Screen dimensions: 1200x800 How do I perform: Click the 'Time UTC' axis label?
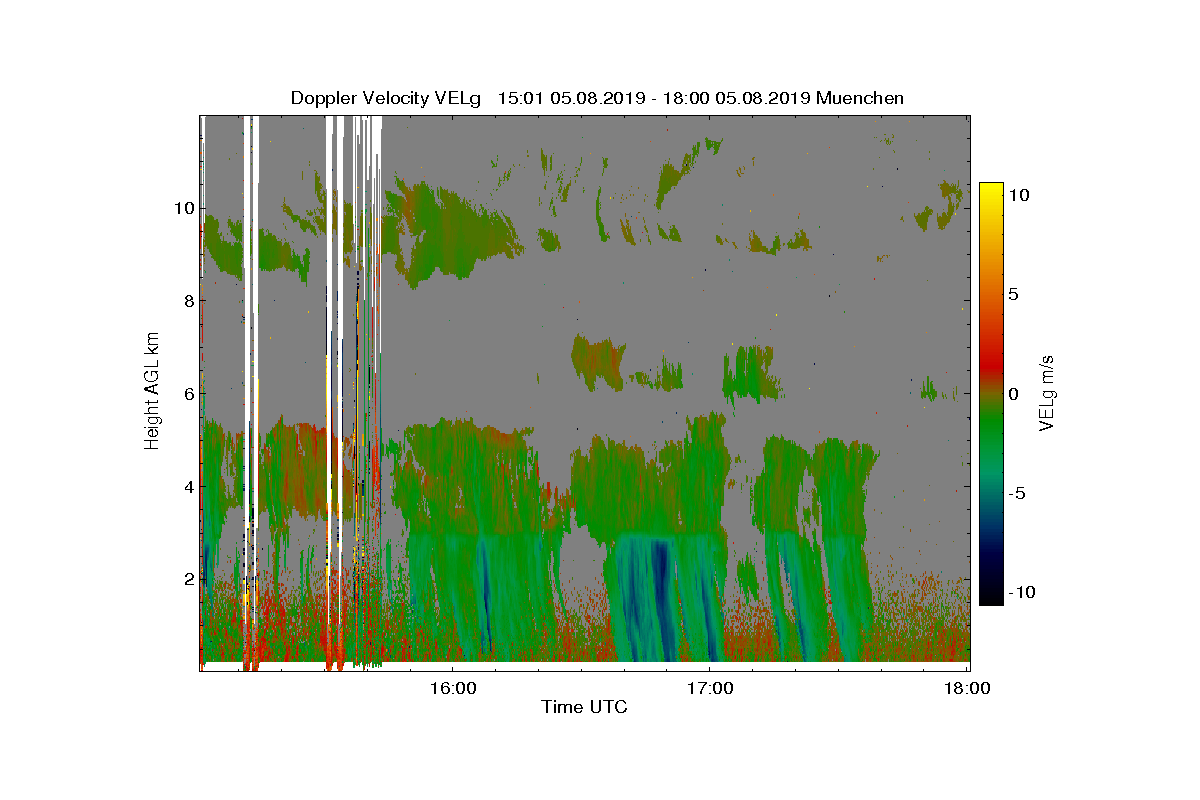pos(585,707)
